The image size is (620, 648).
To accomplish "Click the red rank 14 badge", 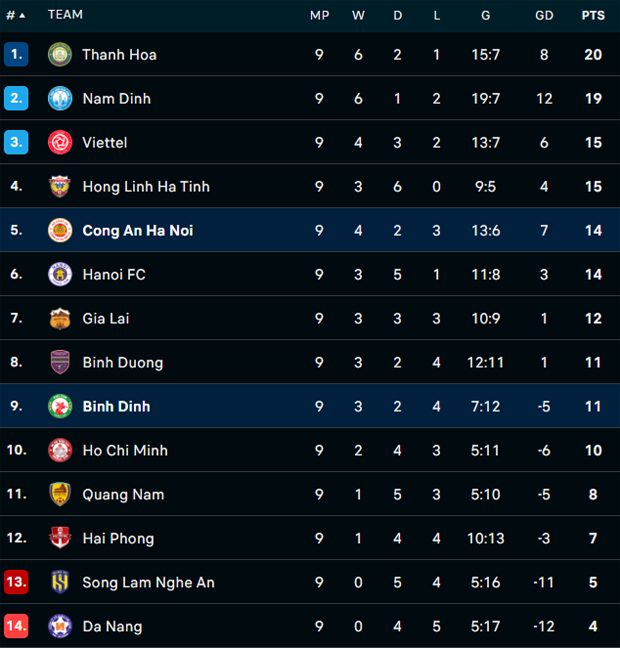I will 16,627.
